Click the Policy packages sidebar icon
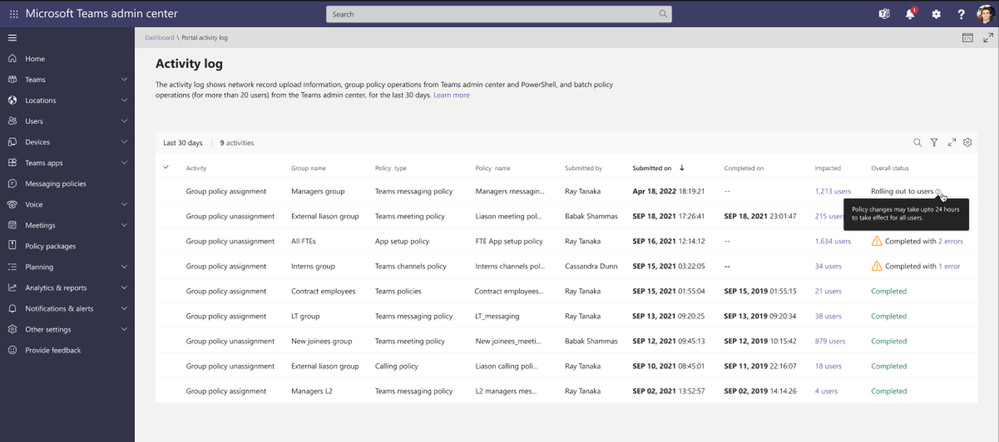Viewport: 999px width, 442px height. coord(12,246)
